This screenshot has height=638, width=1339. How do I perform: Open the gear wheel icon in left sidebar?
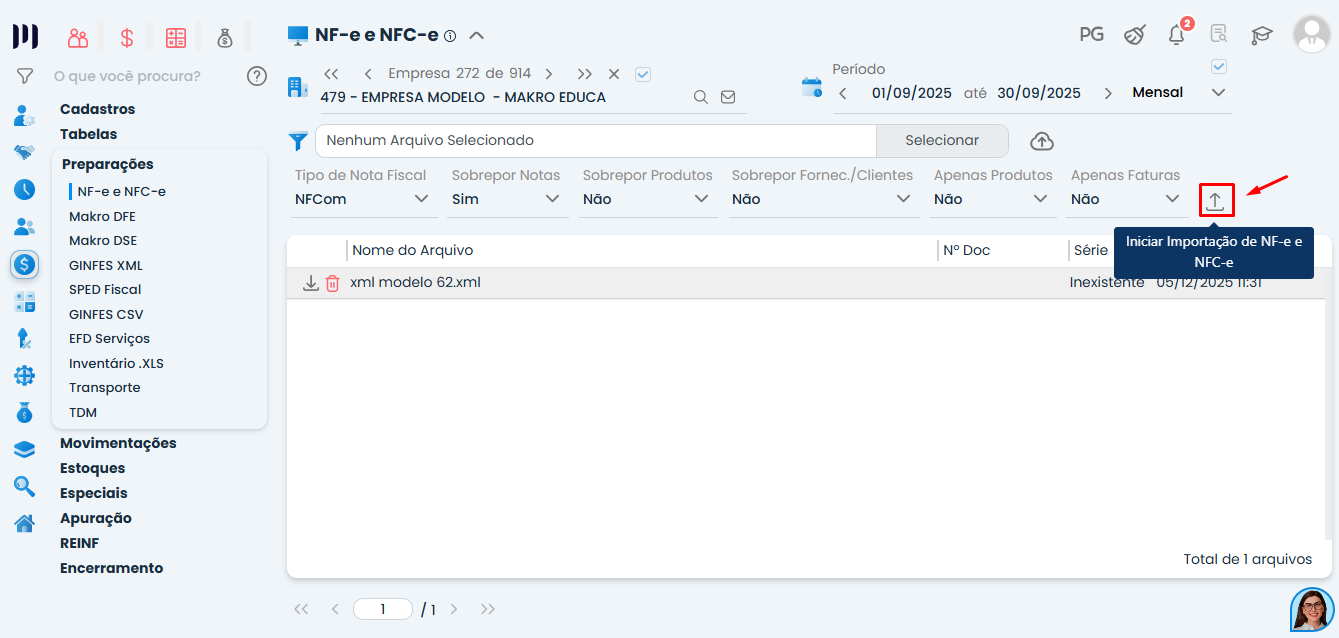pos(25,376)
